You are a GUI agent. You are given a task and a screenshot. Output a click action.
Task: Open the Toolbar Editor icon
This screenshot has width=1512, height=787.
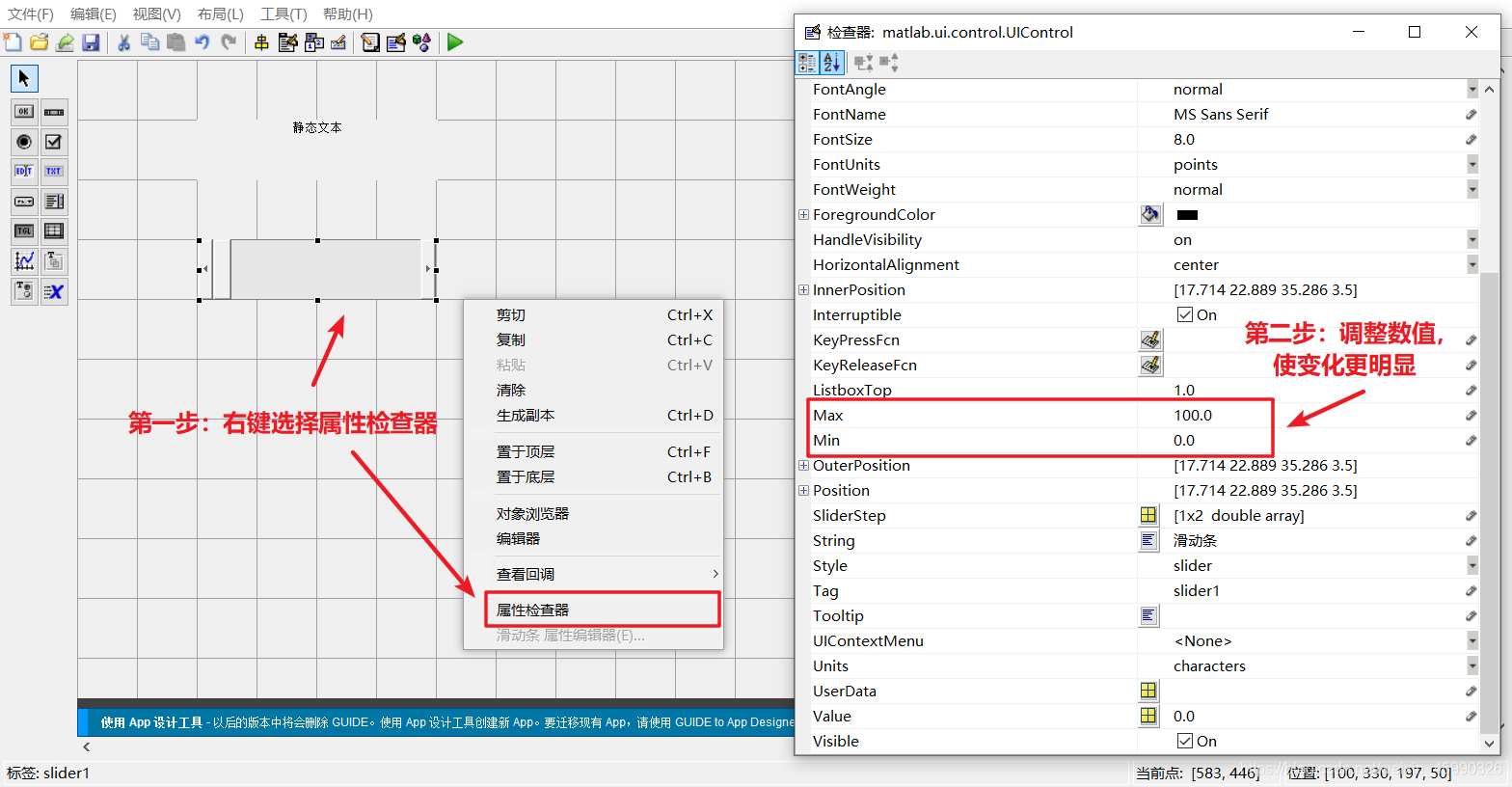338,41
